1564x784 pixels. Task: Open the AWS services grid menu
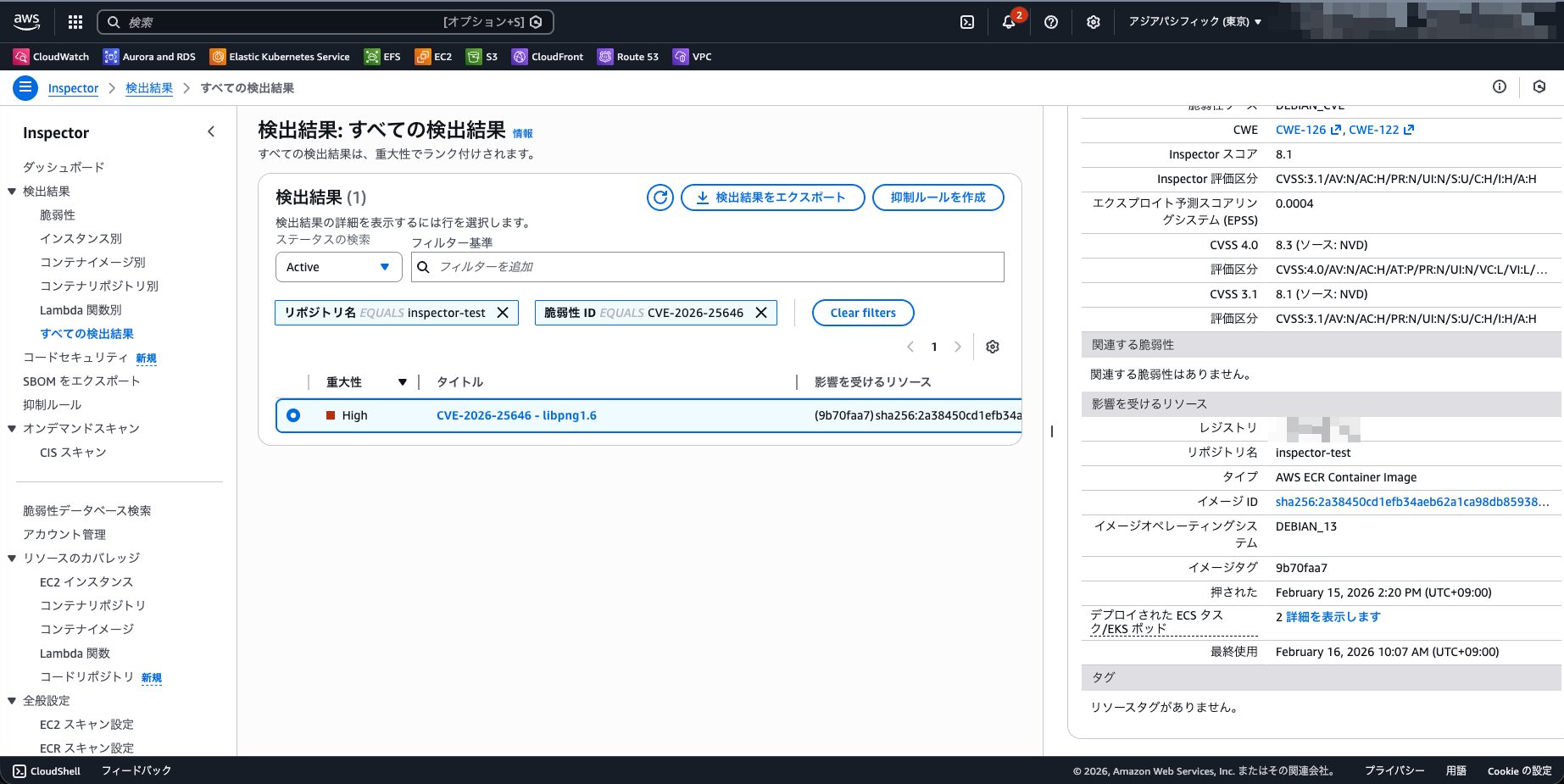click(75, 22)
